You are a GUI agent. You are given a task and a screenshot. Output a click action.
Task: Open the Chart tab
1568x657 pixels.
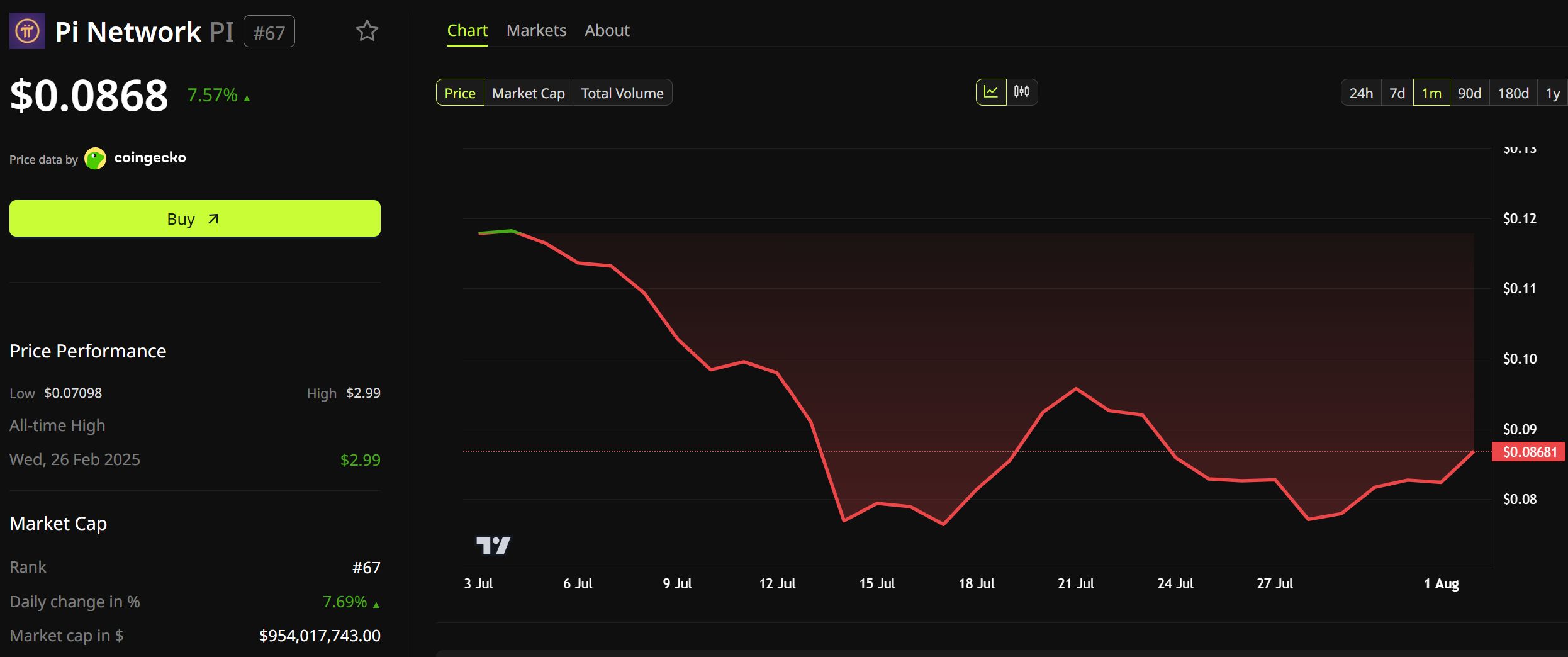(467, 30)
